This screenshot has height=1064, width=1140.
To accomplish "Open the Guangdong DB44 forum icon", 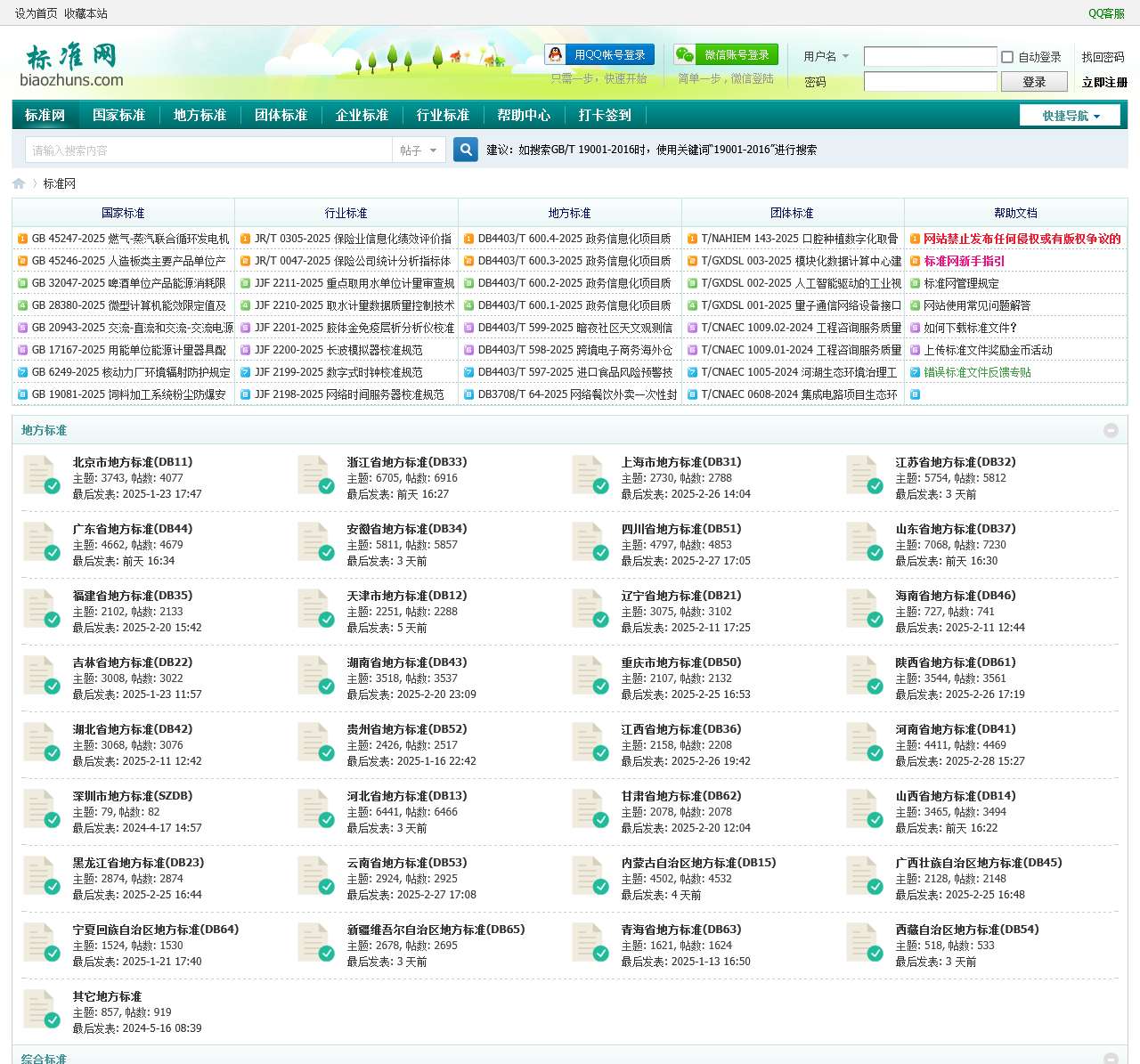I will (41, 542).
